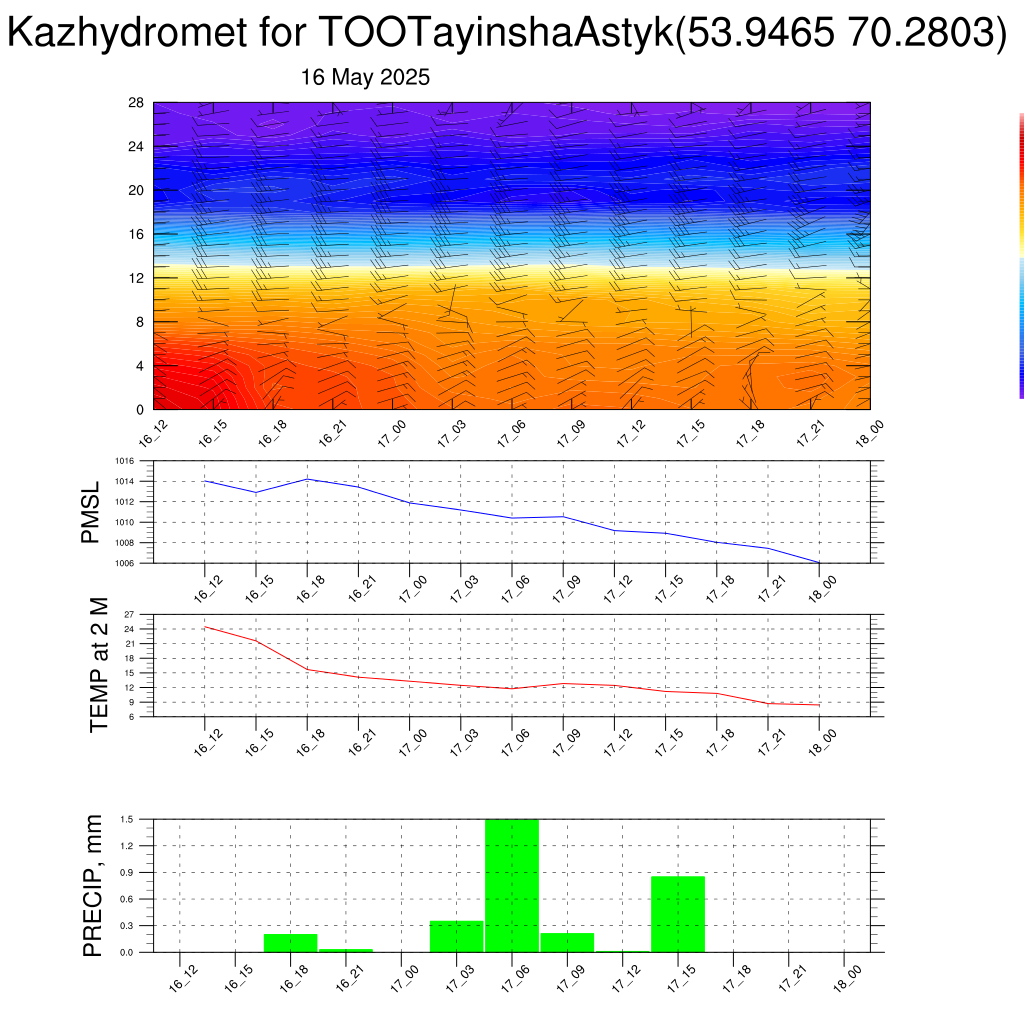The width and height of the screenshot is (1024, 1024).
Task: Click value "0.6" on the PRECIP axis
Action: pyautogui.click(x=127, y=899)
